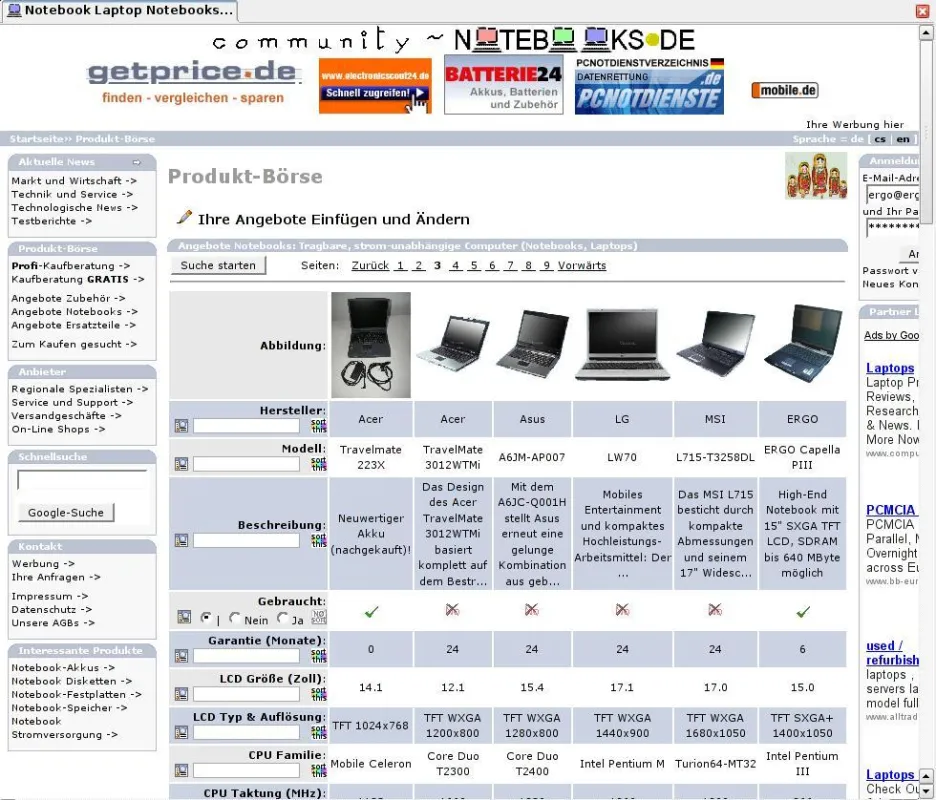Screen dimensions: 936x800
Task: Go to results page 5
Action: [473, 266]
